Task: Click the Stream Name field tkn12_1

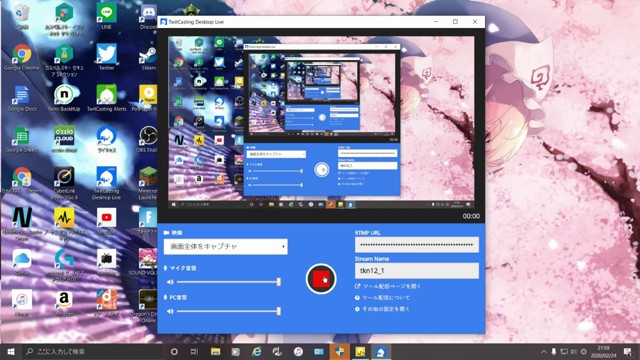Action: click(417, 271)
